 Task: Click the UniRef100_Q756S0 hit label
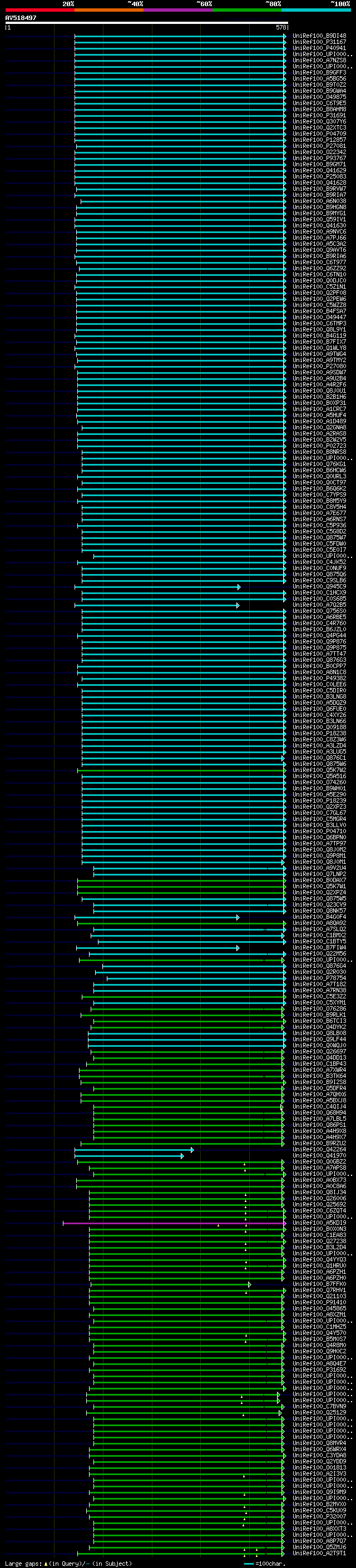pos(319,611)
